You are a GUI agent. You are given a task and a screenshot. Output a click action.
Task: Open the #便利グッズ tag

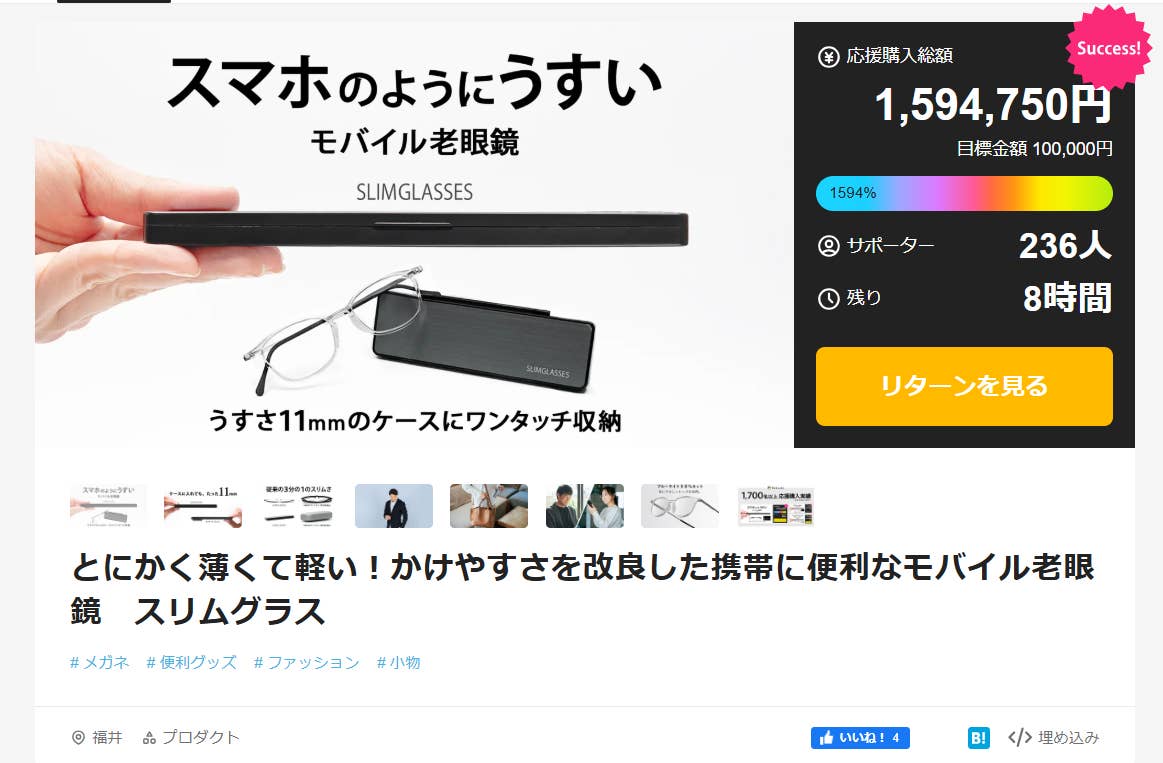pyautogui.click(x=191, y=662)
